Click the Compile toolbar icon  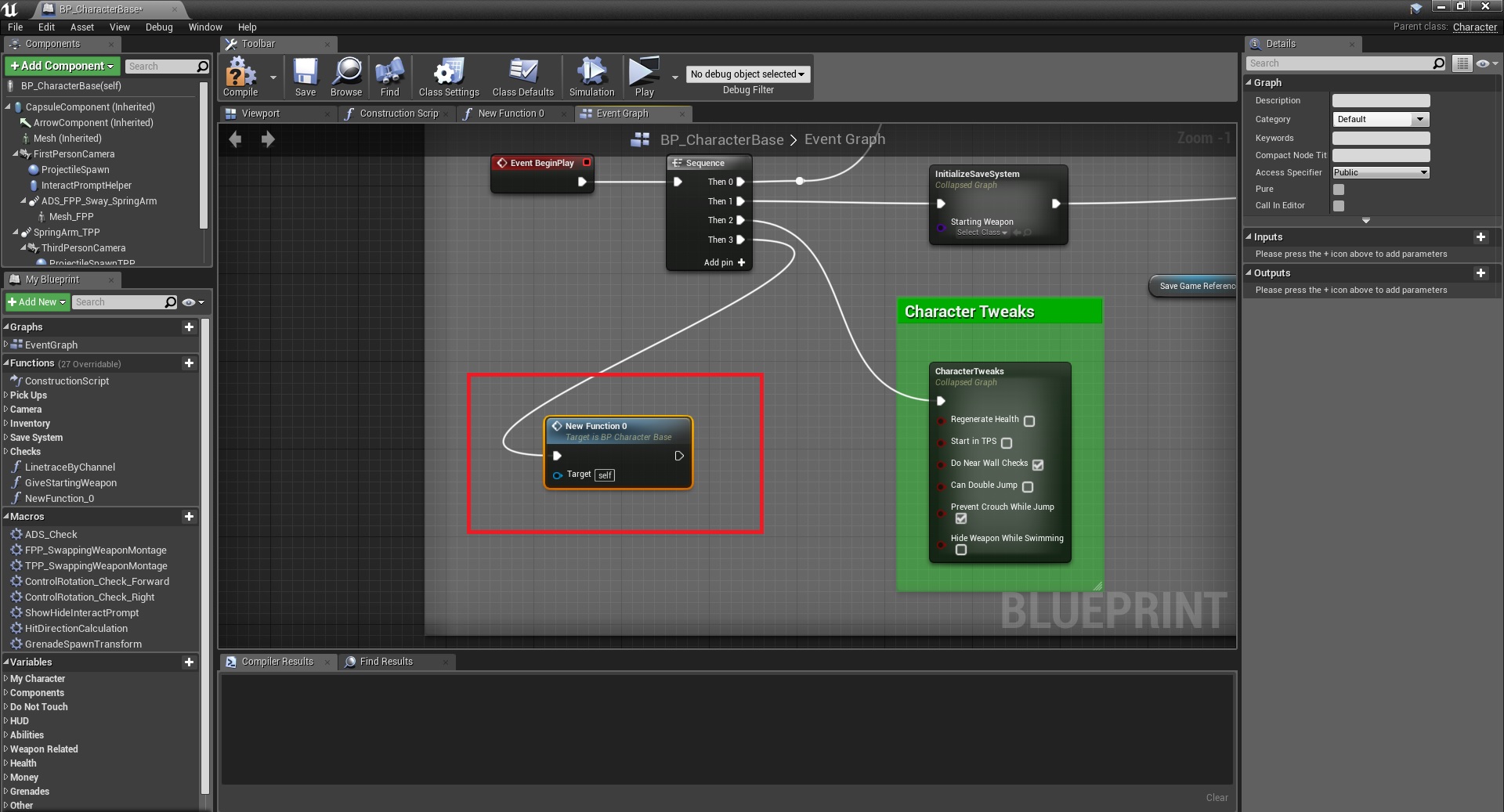point(240,74)
